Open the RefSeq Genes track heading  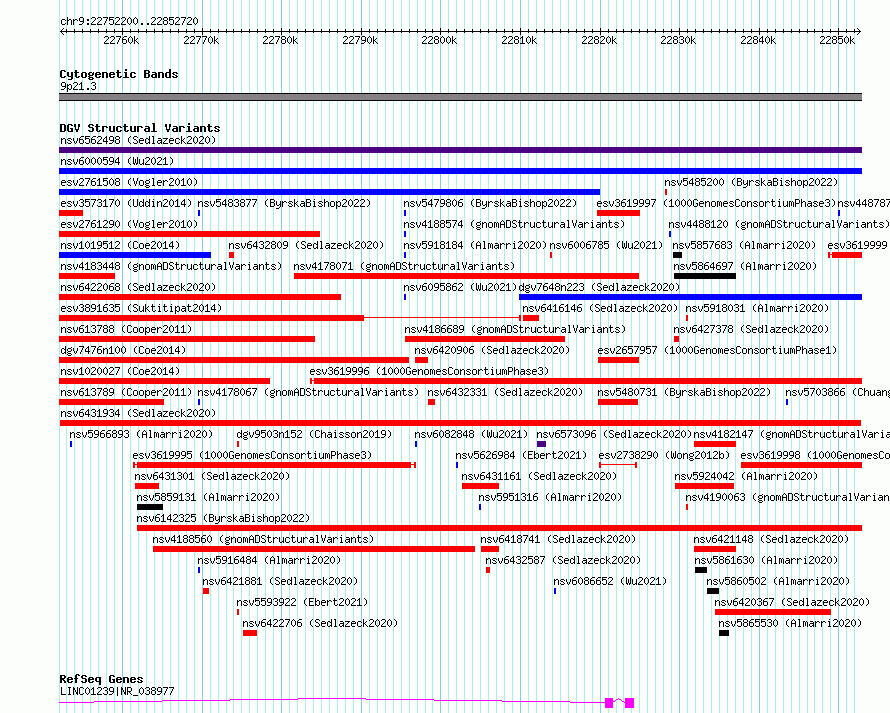[101, 679]
